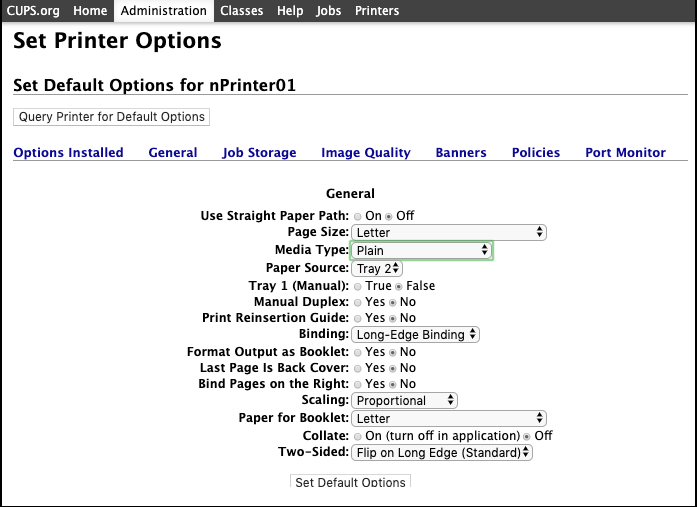This screenshot has height=507, width=697.
Task: Open the Administration tab
Action: (164, 11)
